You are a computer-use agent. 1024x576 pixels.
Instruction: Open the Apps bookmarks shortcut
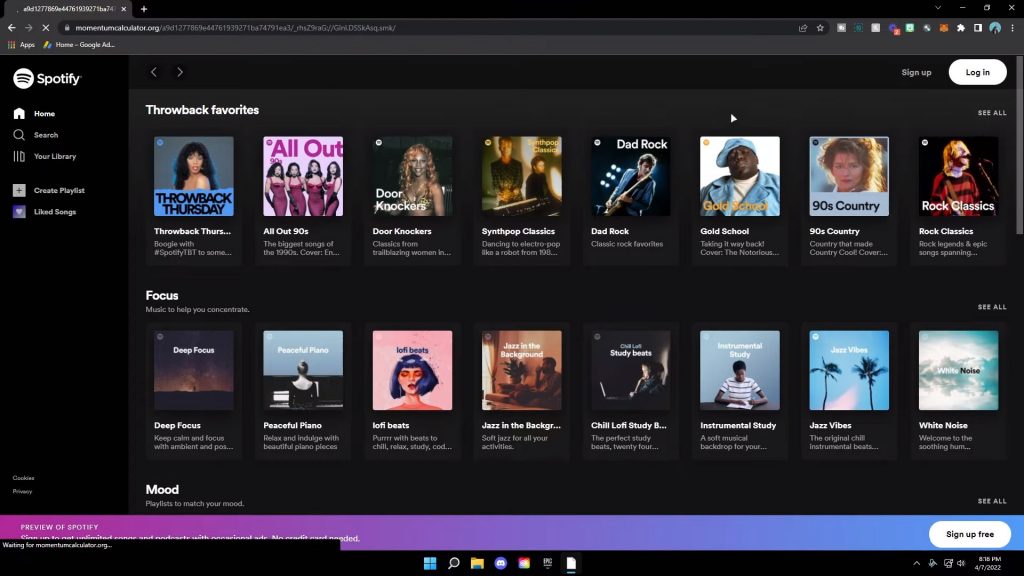tap(21, 45)
